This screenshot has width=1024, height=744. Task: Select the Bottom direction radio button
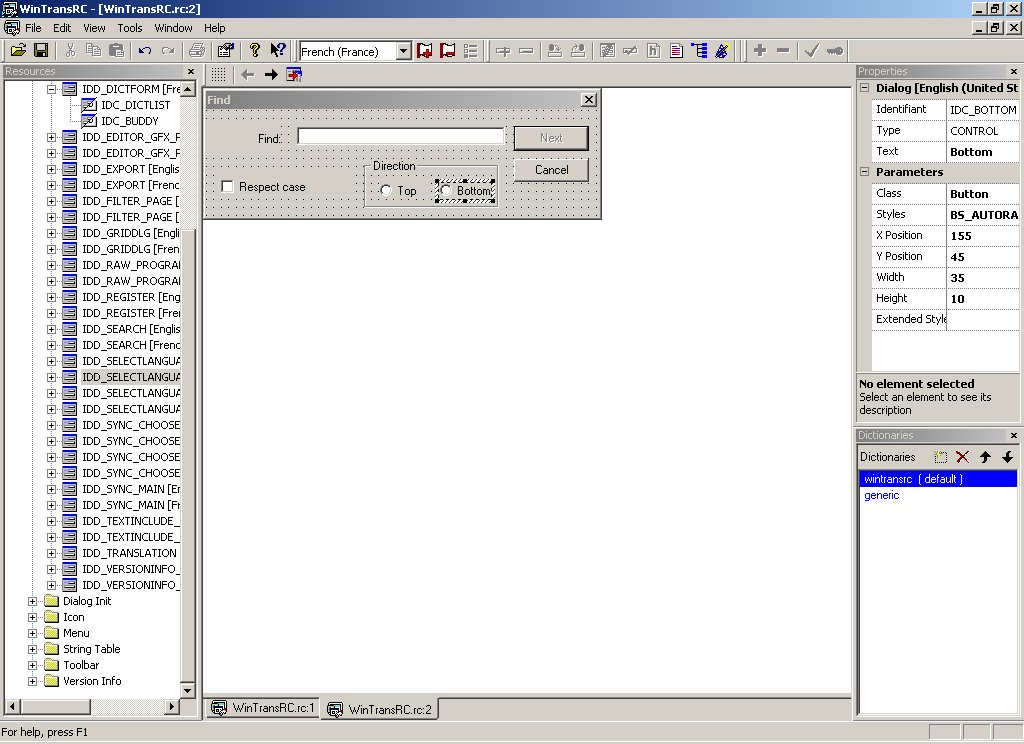[446, 191]
